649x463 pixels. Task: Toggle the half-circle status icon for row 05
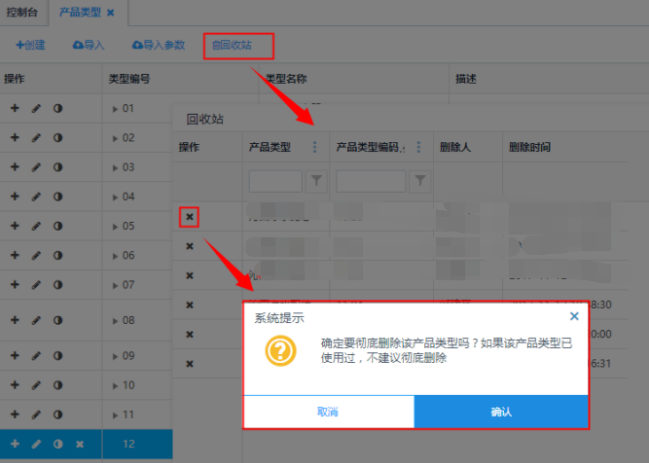pos(58,226)
